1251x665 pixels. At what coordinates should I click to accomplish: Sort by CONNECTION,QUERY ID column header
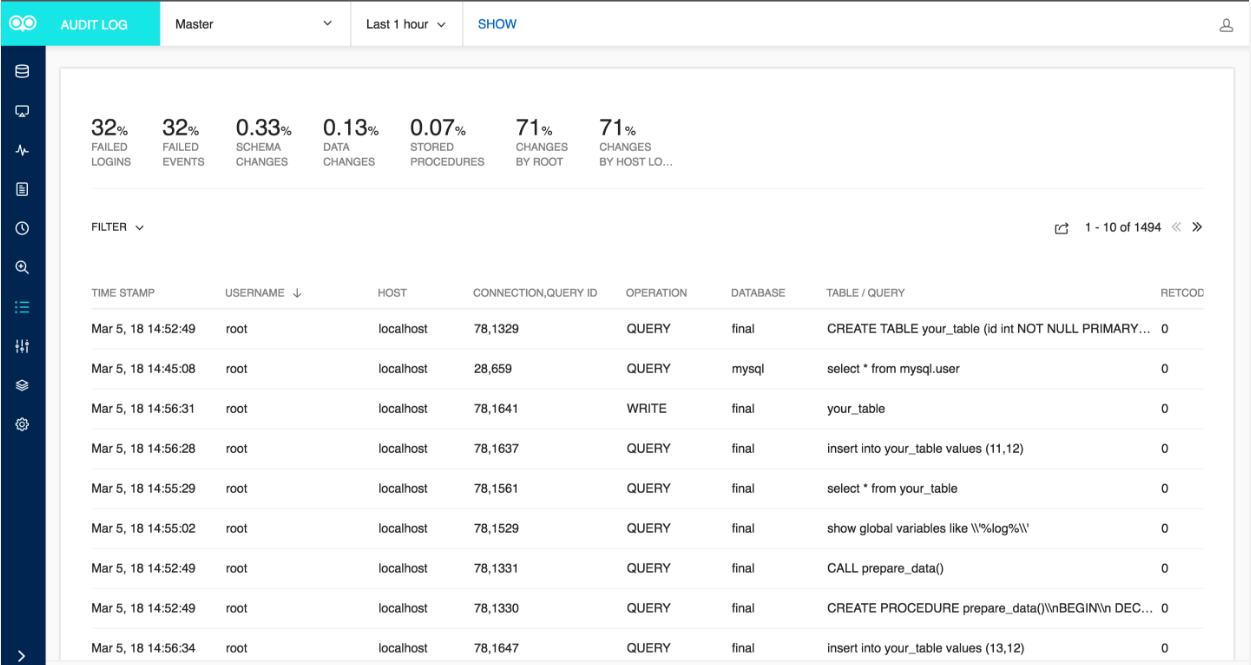[535, 293]
